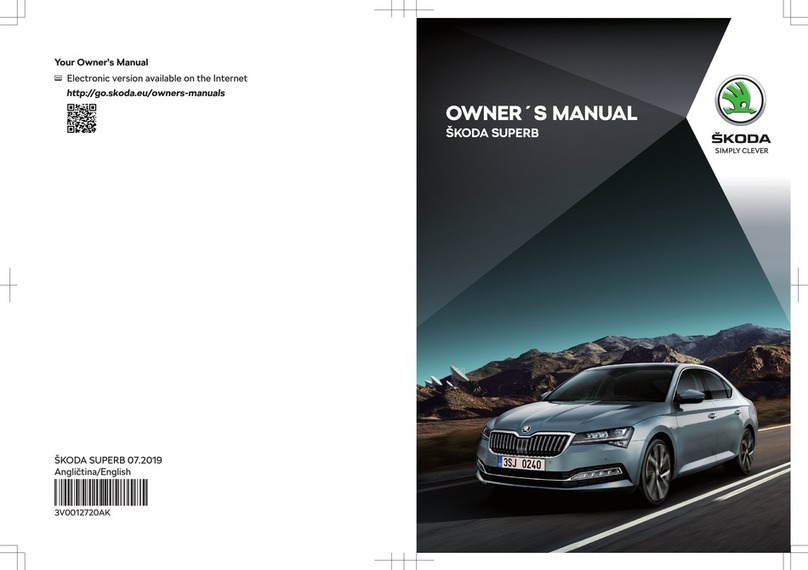Click the 'OWNER´S MANUAL' cover title
Screen dimensions: 808x570
pos(541,113)
